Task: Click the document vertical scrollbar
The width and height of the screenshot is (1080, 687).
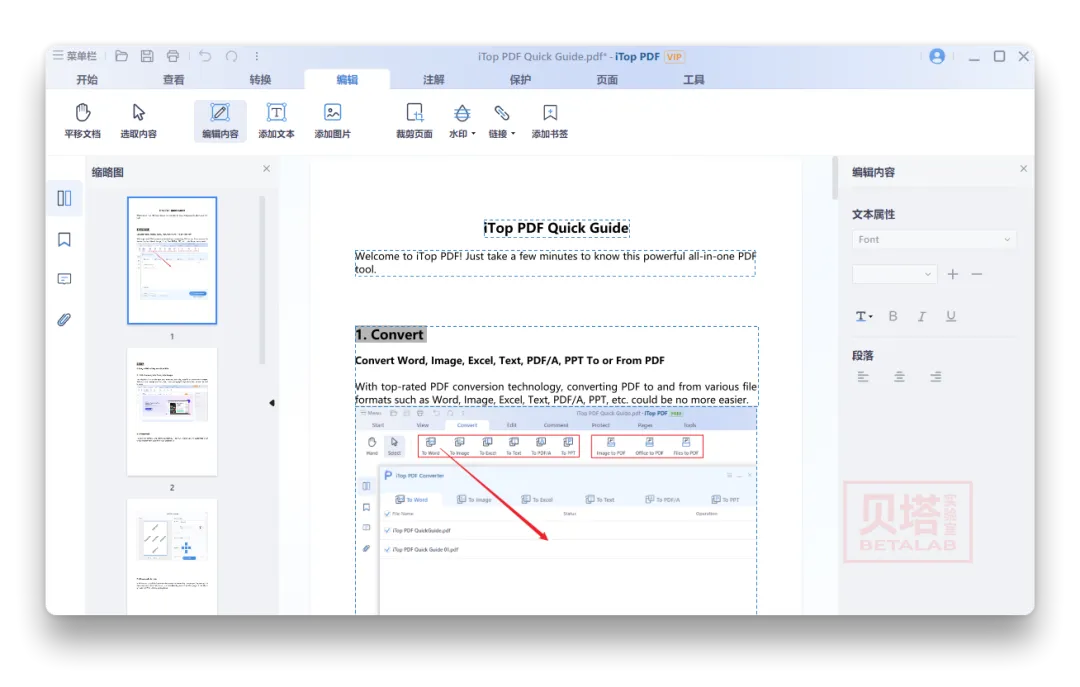Action: (835, 178)
